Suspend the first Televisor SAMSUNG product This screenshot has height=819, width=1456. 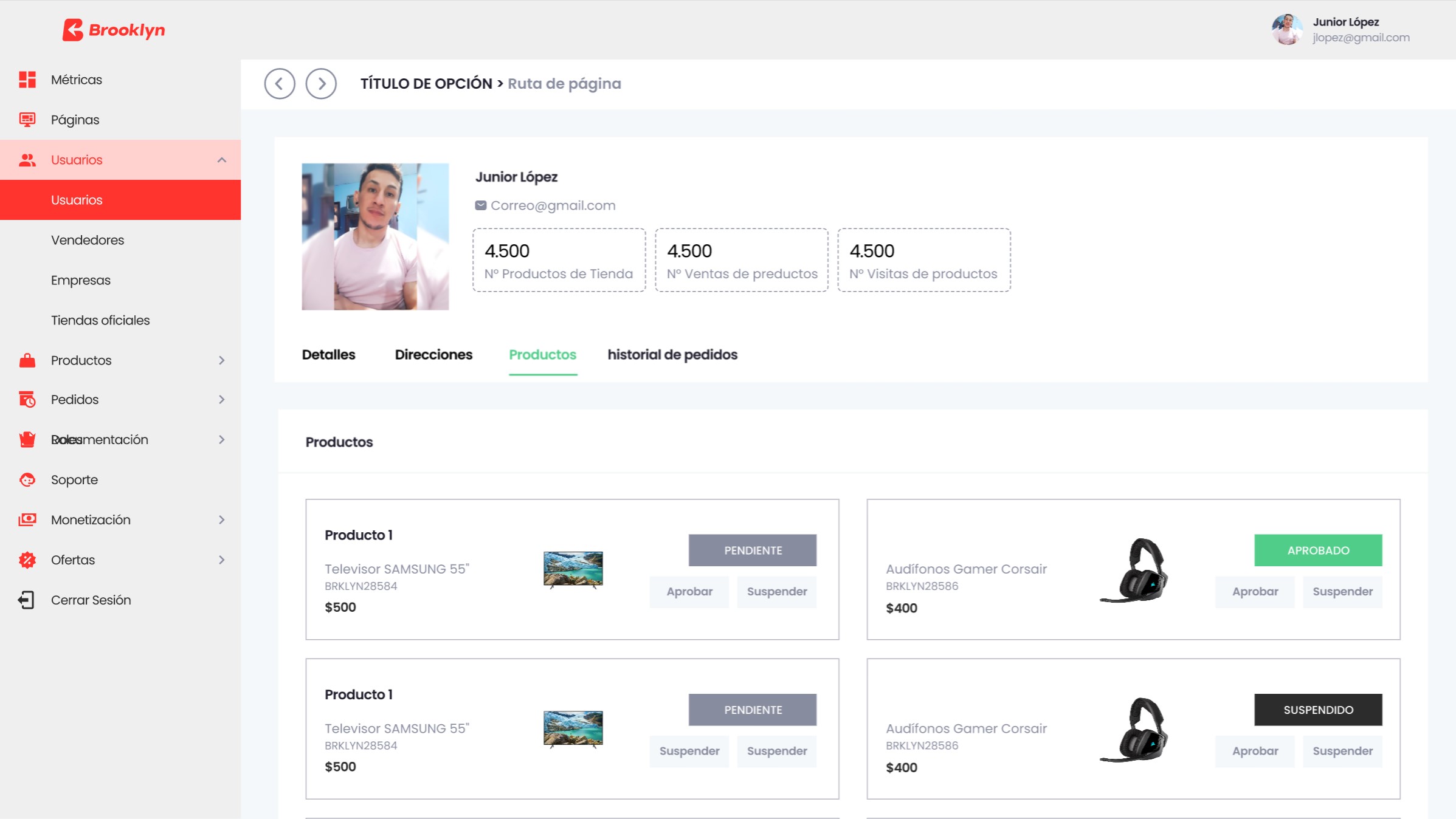(777, 592)
